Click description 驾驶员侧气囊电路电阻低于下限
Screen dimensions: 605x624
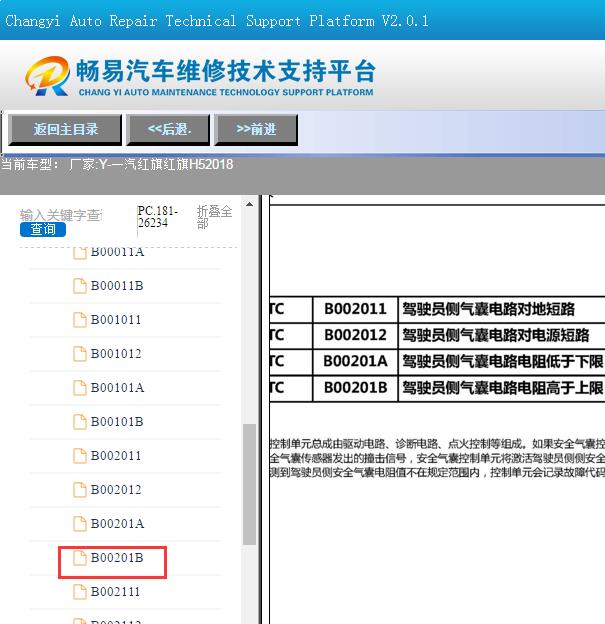pyautogui.click(x=503, y=361)
